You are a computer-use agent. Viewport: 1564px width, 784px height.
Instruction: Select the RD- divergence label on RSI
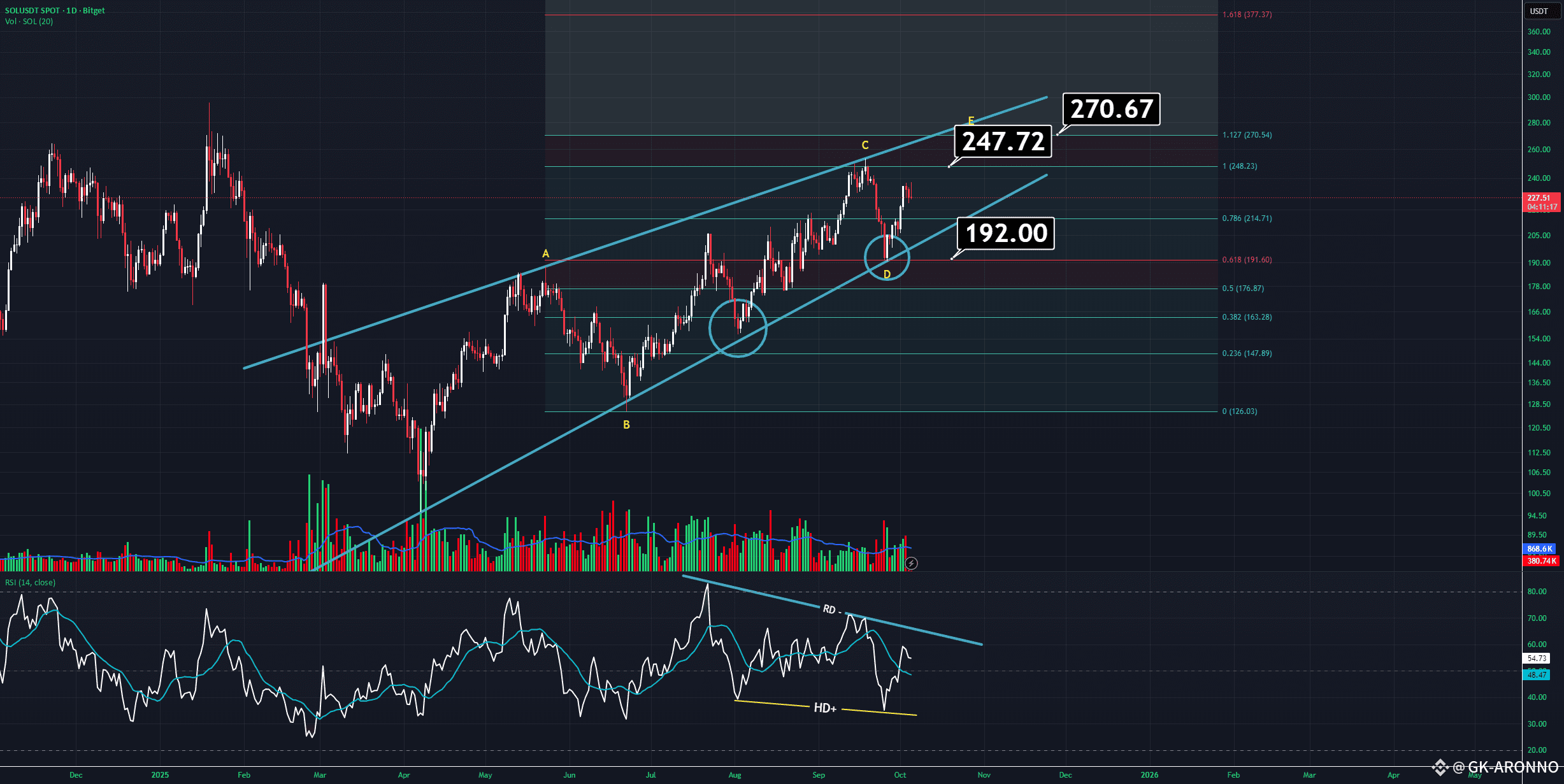[x=831, y=609]
